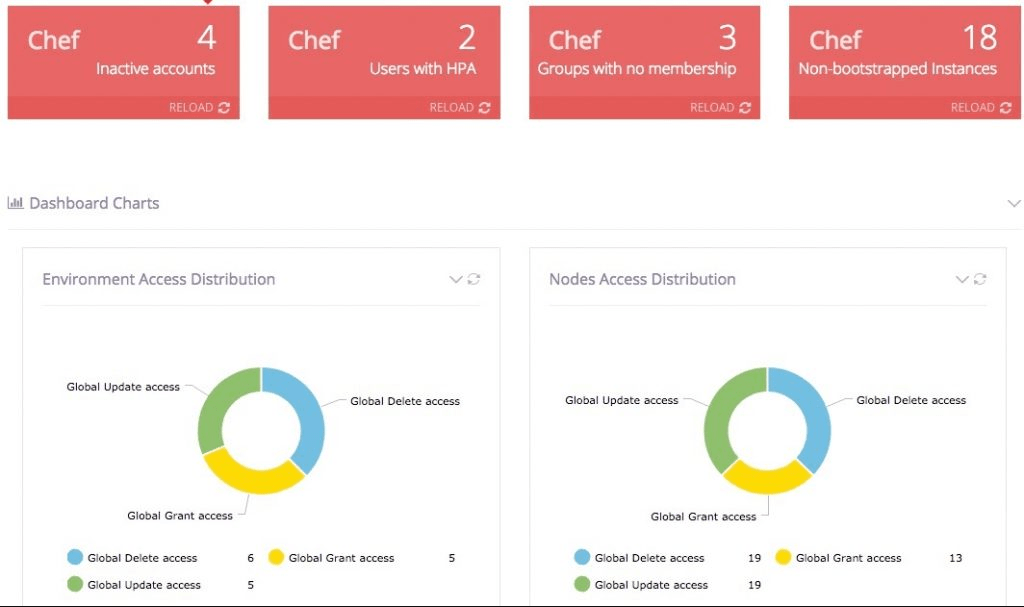Refresh the Environment Access Distribution chart
1024x607 pixels.
(x=474, y=280)
